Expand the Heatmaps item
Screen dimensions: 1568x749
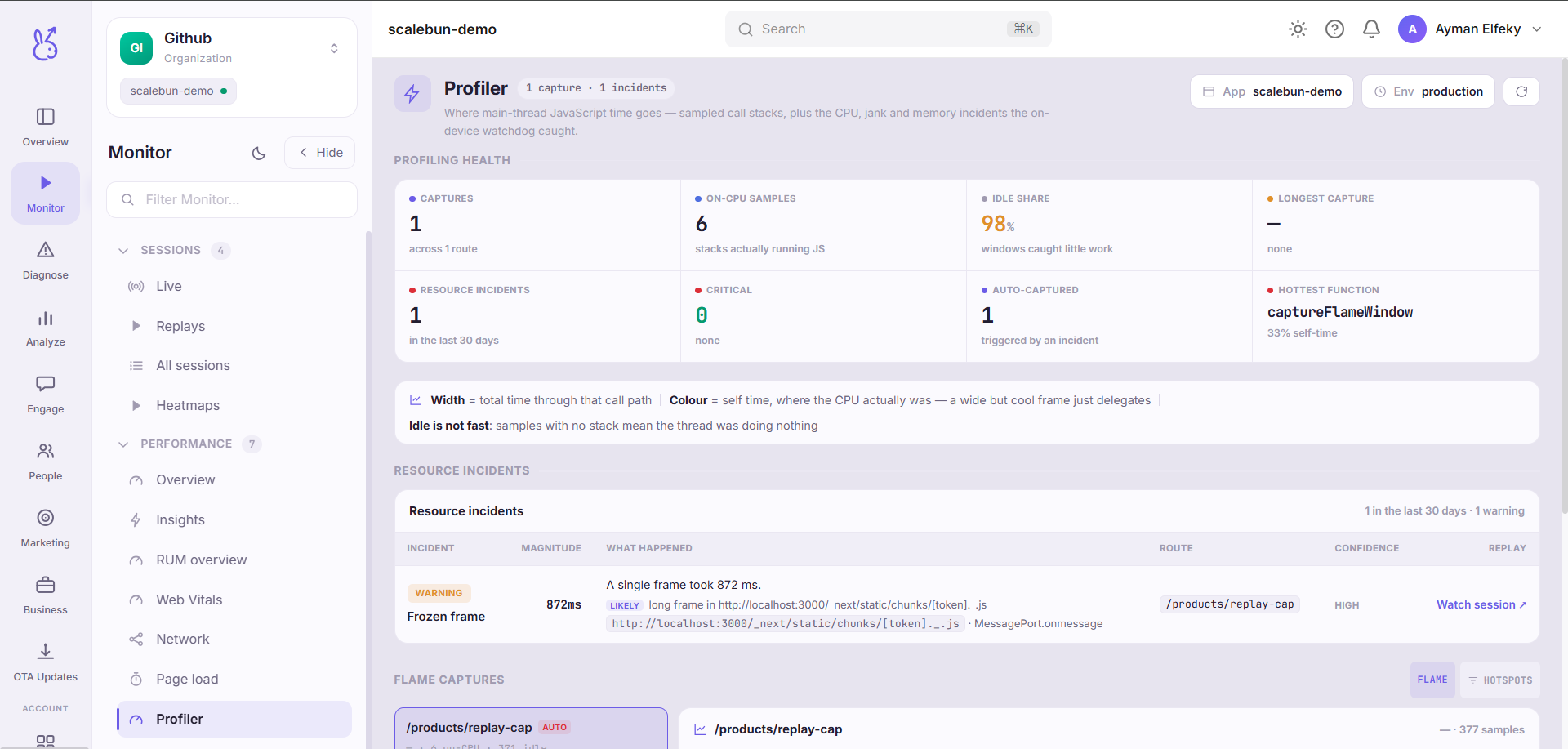point(234,405)
